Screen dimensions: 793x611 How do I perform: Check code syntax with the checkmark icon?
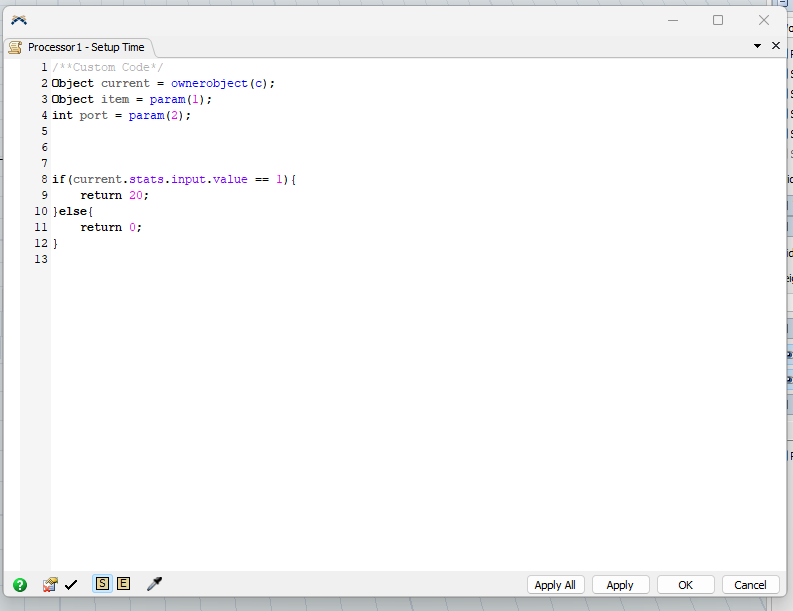pos(71,585)
